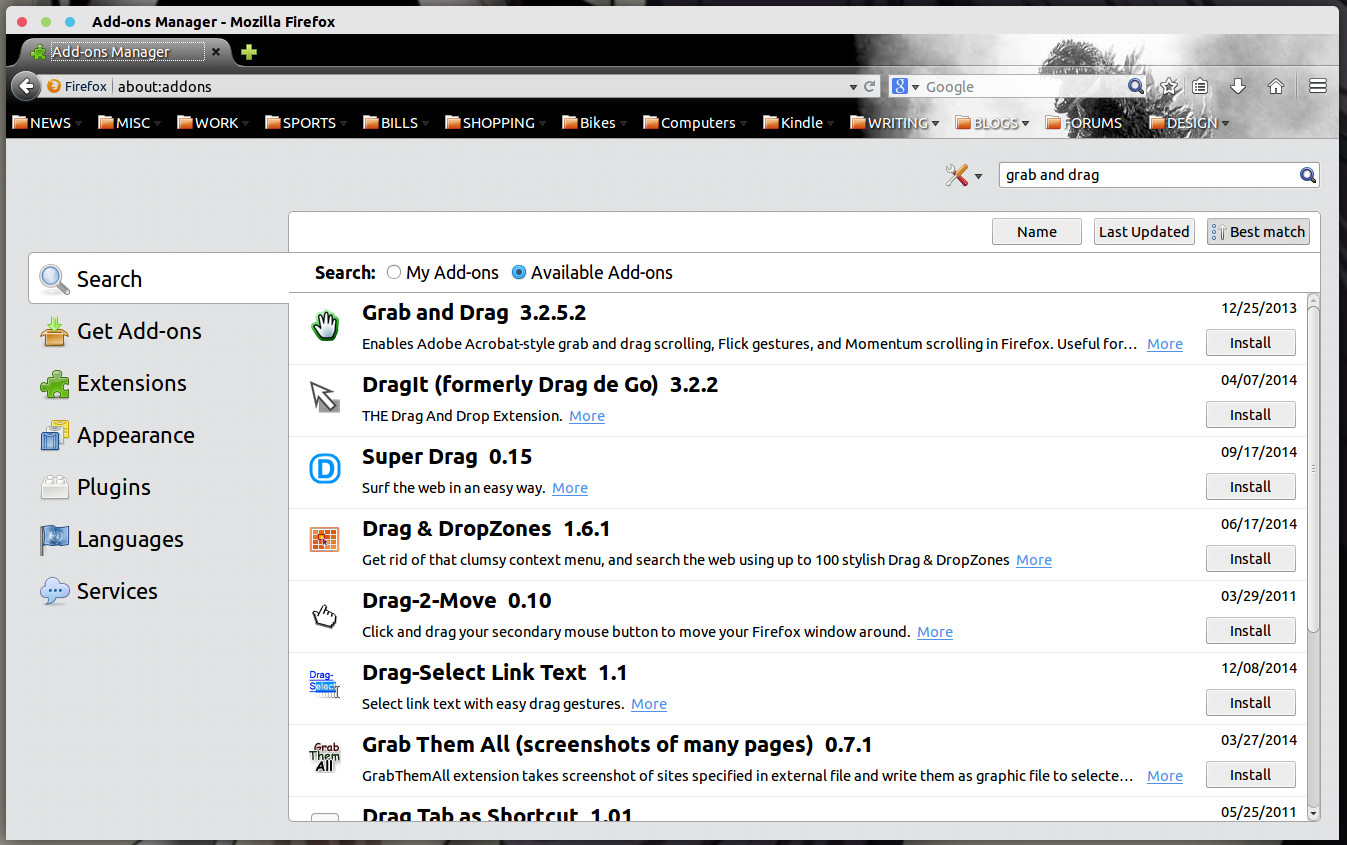Select the Available Add-ons radio button
Screen dimensions: 1347x845
click(518, 272)
